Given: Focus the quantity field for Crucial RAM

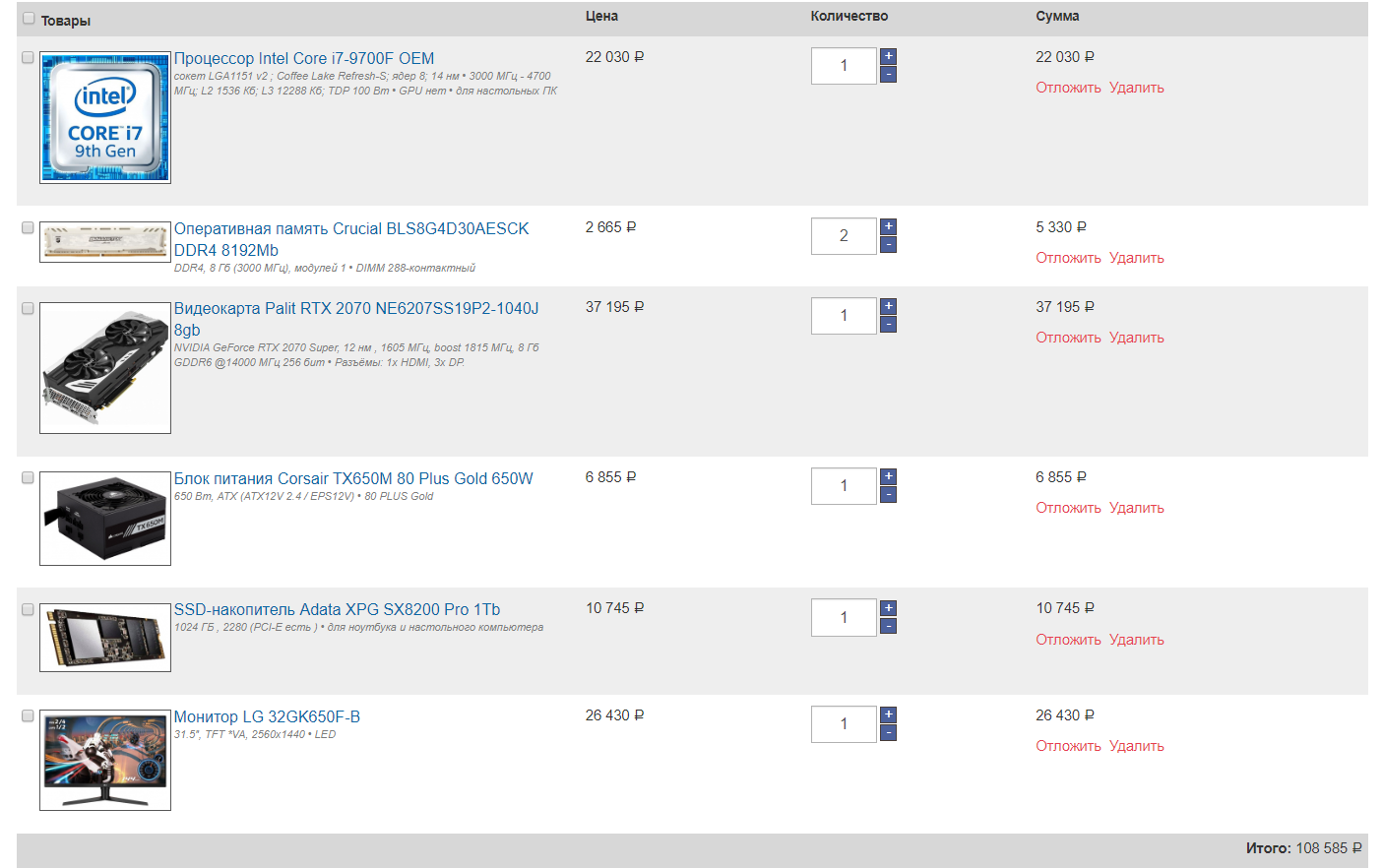Looking at the screenshot, I should pyautogui.click(x=844, y=236).
